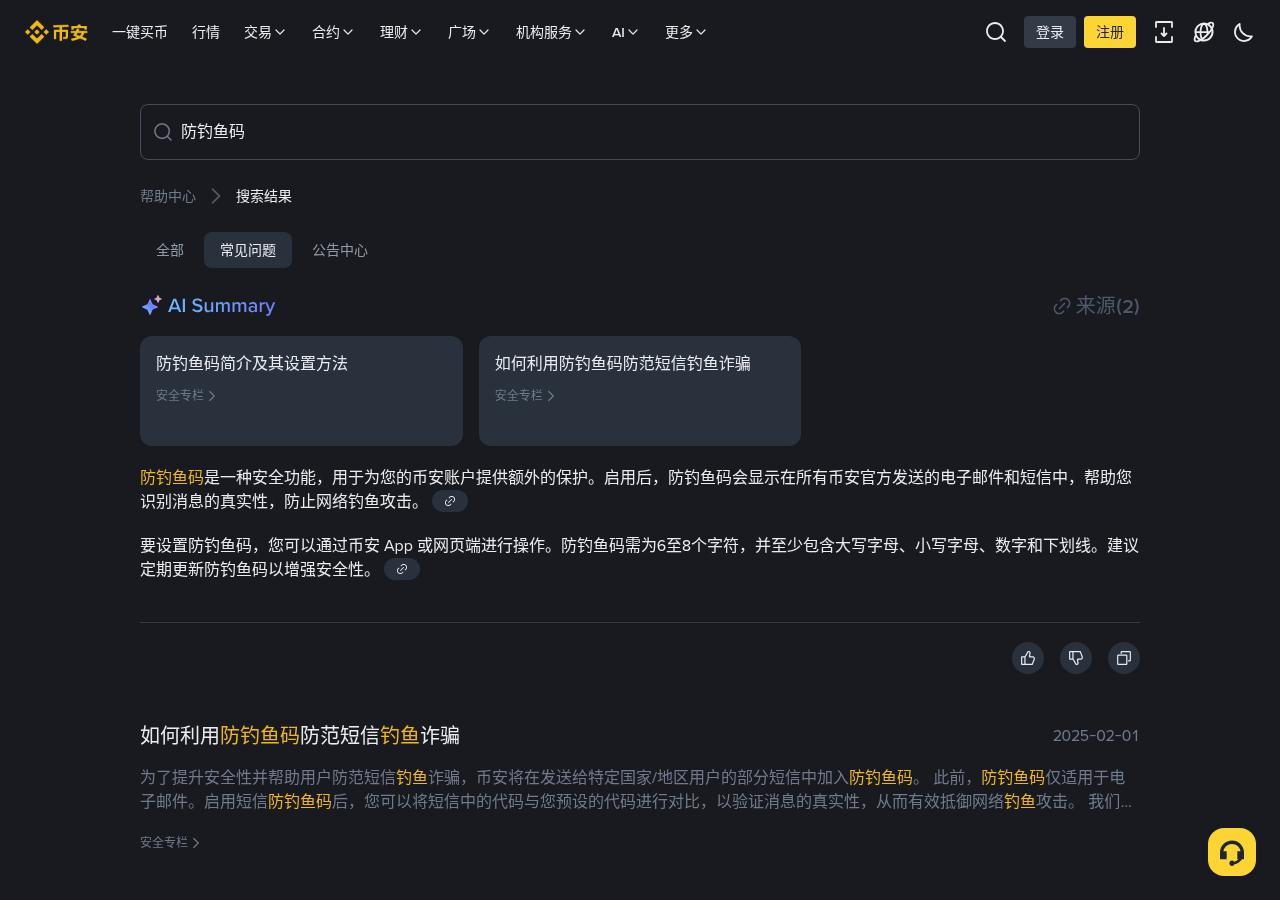1280x900 pixels.
Task: Expand the 更多 dropdown menu
Action: (686, 32)
